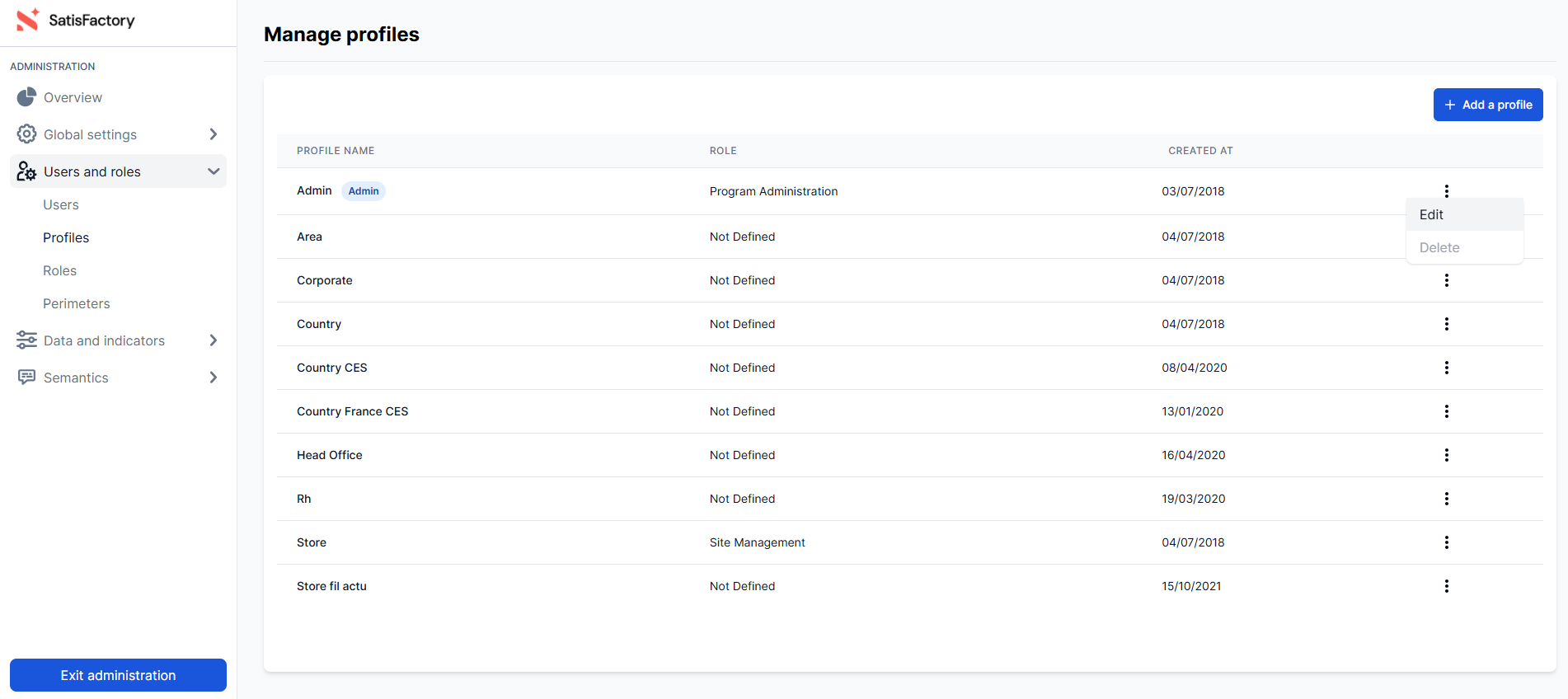Open the Overview pie chart icon
Screen dimensions: 1568x699
pyautogui.click(x=26, y=97)
